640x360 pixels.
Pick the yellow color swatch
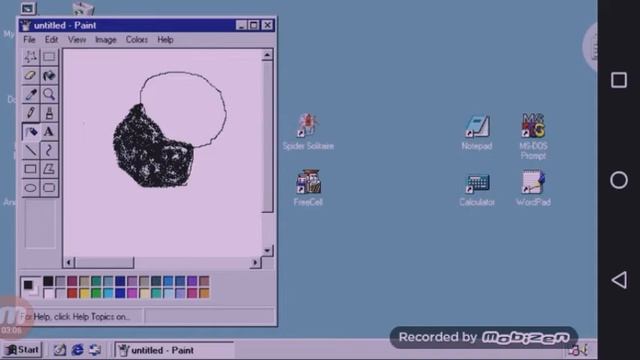tap(84, 293)
